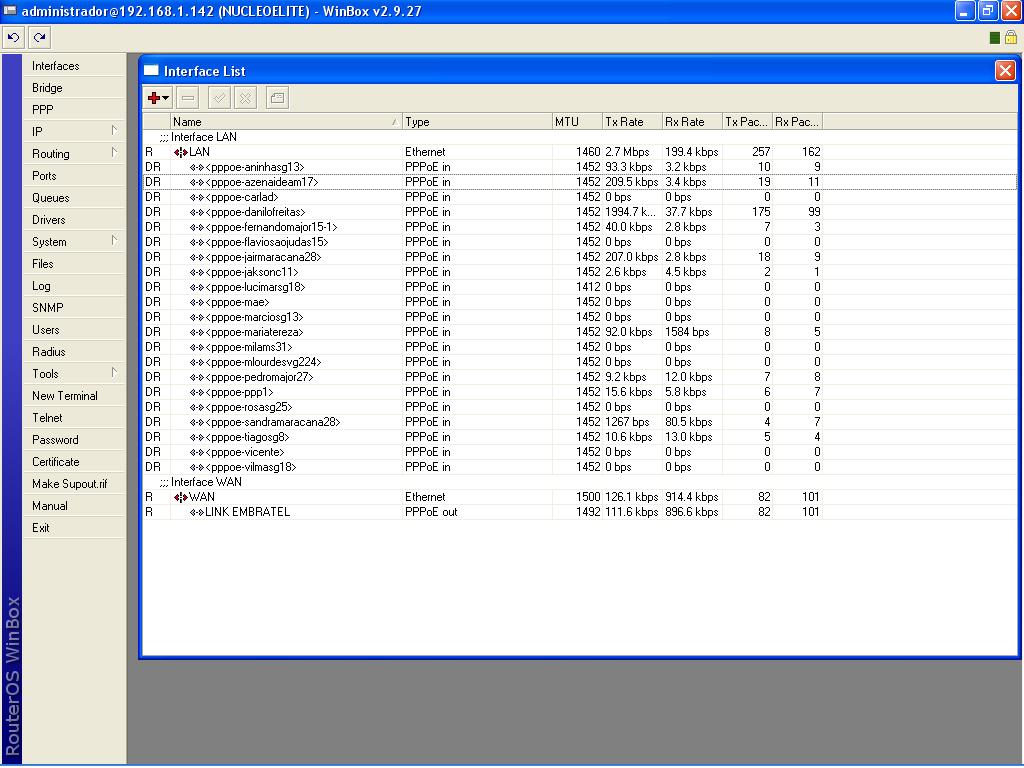
Task: Click the green status indicator at top right
Action: [995, 38]
